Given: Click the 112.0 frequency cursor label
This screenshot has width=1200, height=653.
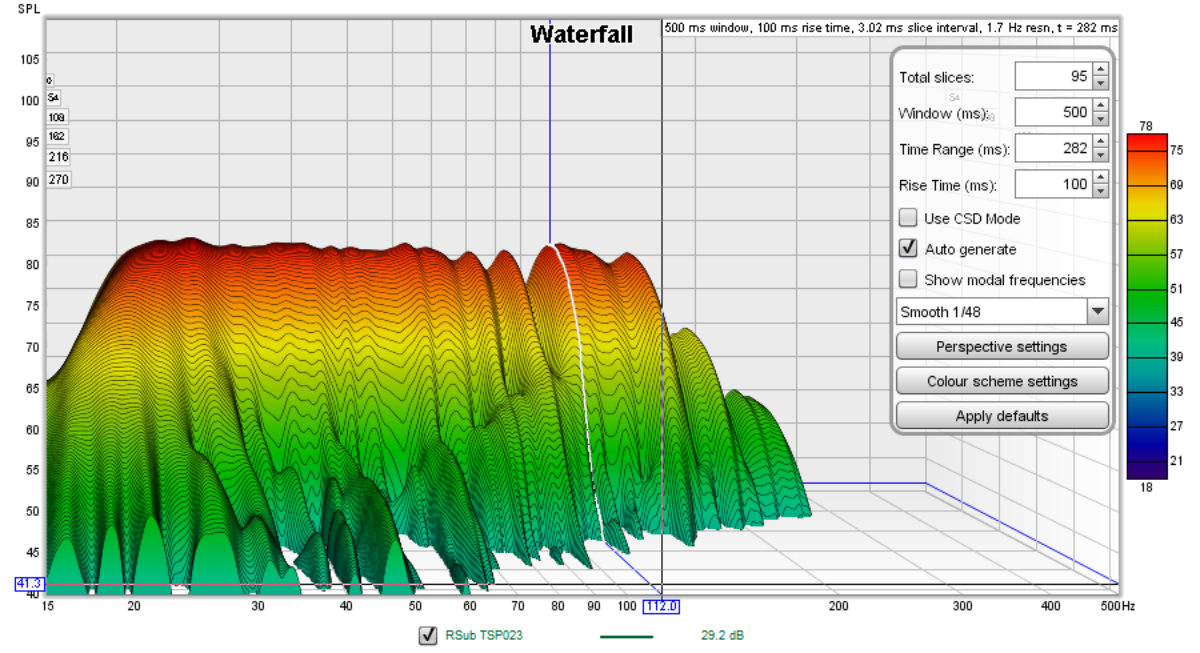Looking at the screenshot, I should coord(662,606).
